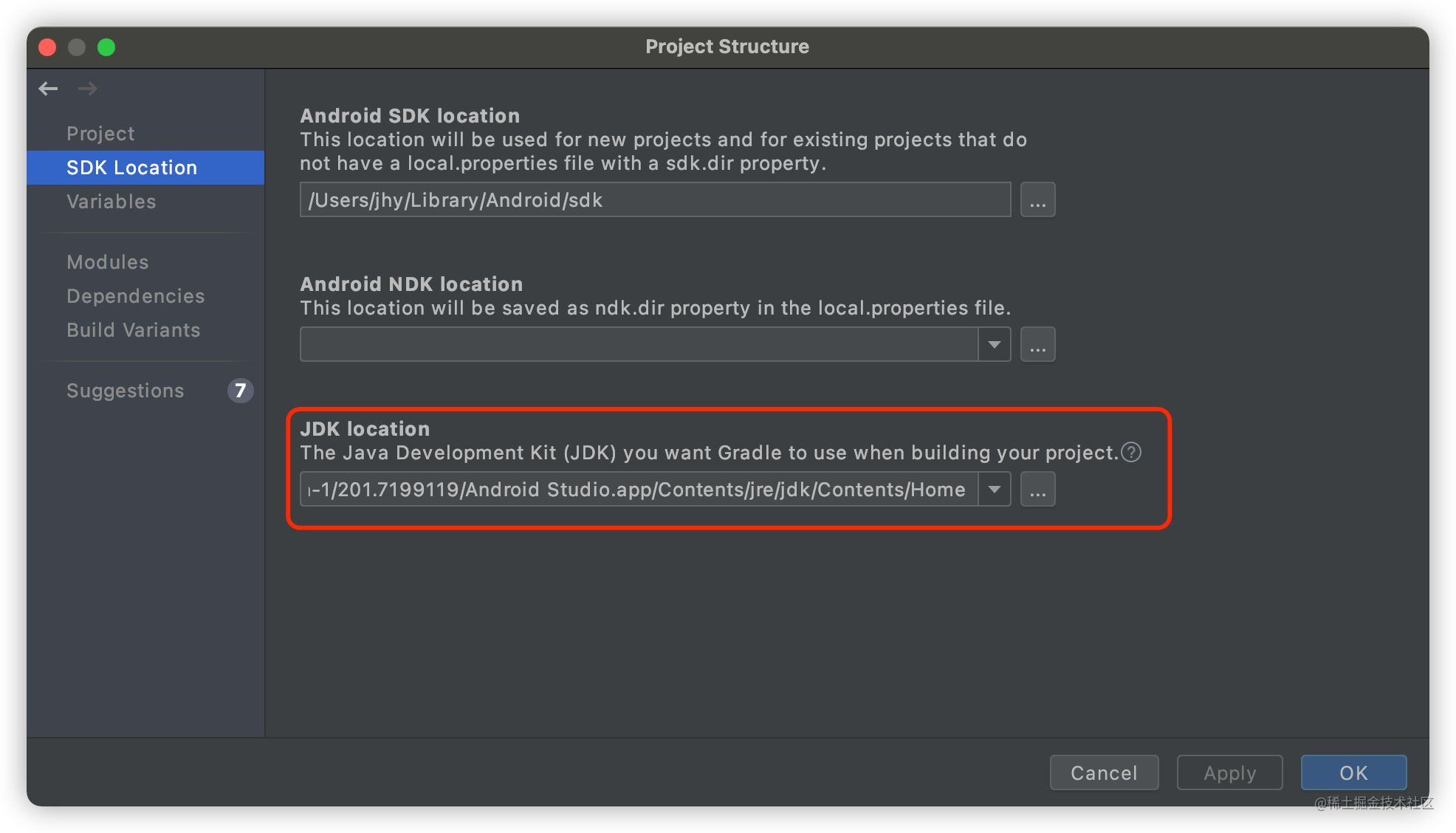Browse for Android SDK location folder
This screenshot has height=833, width=1456.
(1037, 200)
